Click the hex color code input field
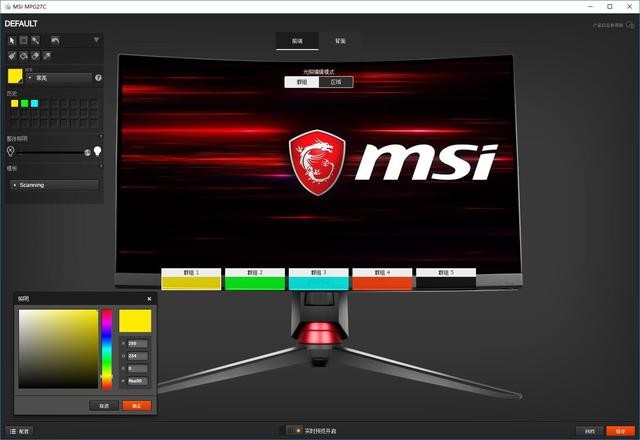Screen dimensions: 640x440 [138, 381]
